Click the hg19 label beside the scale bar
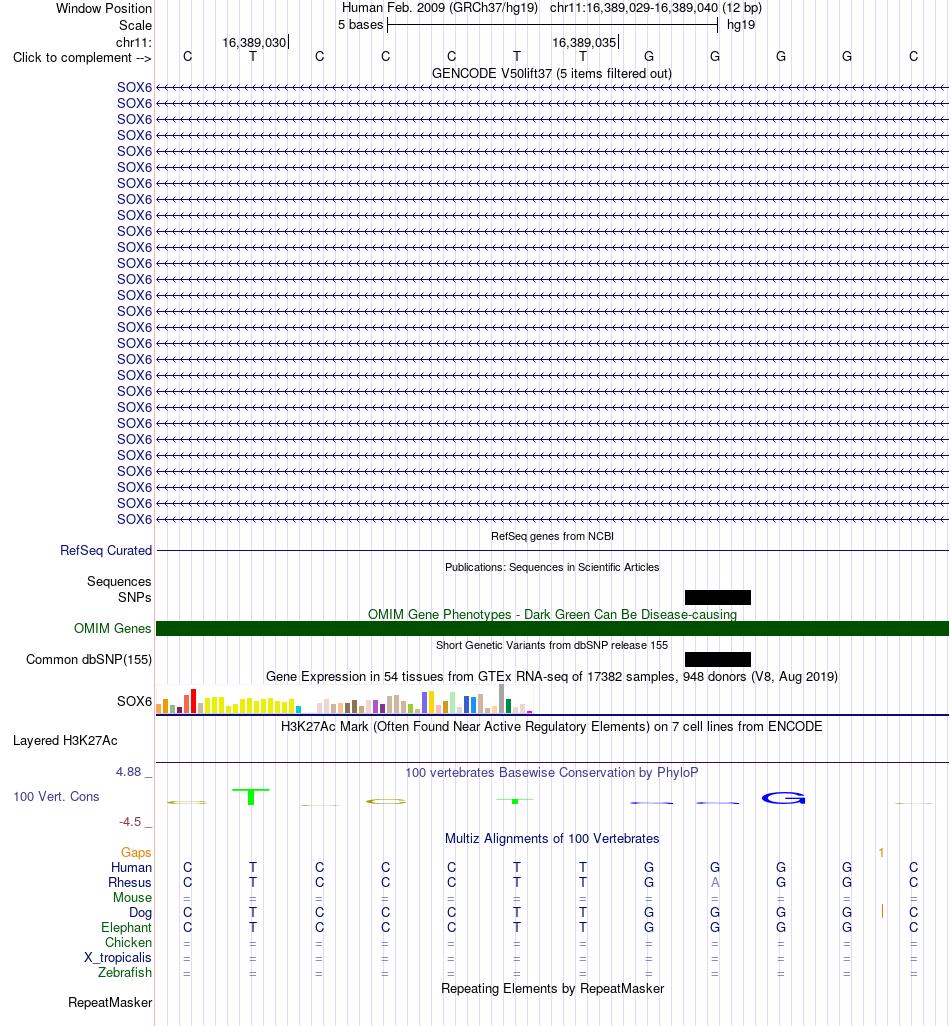This screenshot has width=950, height=1026. 741,25
